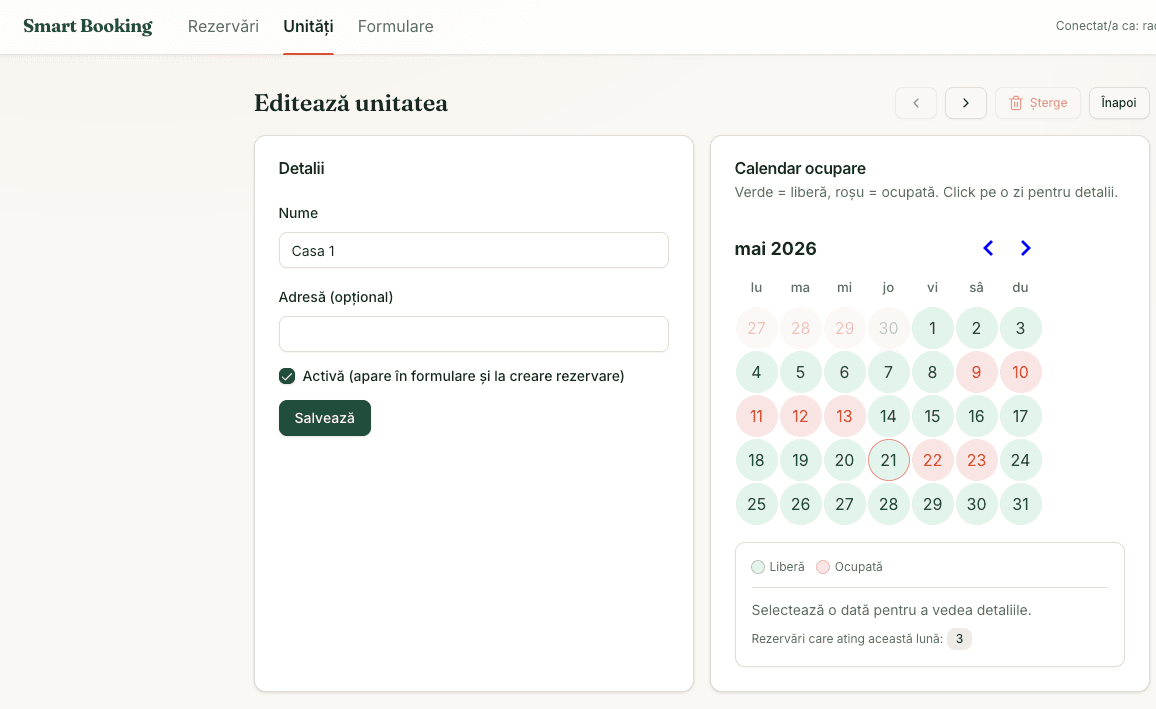1156x709 pixels.
Task: Select day 5 in calendar
Action: (x=801, y=372)
